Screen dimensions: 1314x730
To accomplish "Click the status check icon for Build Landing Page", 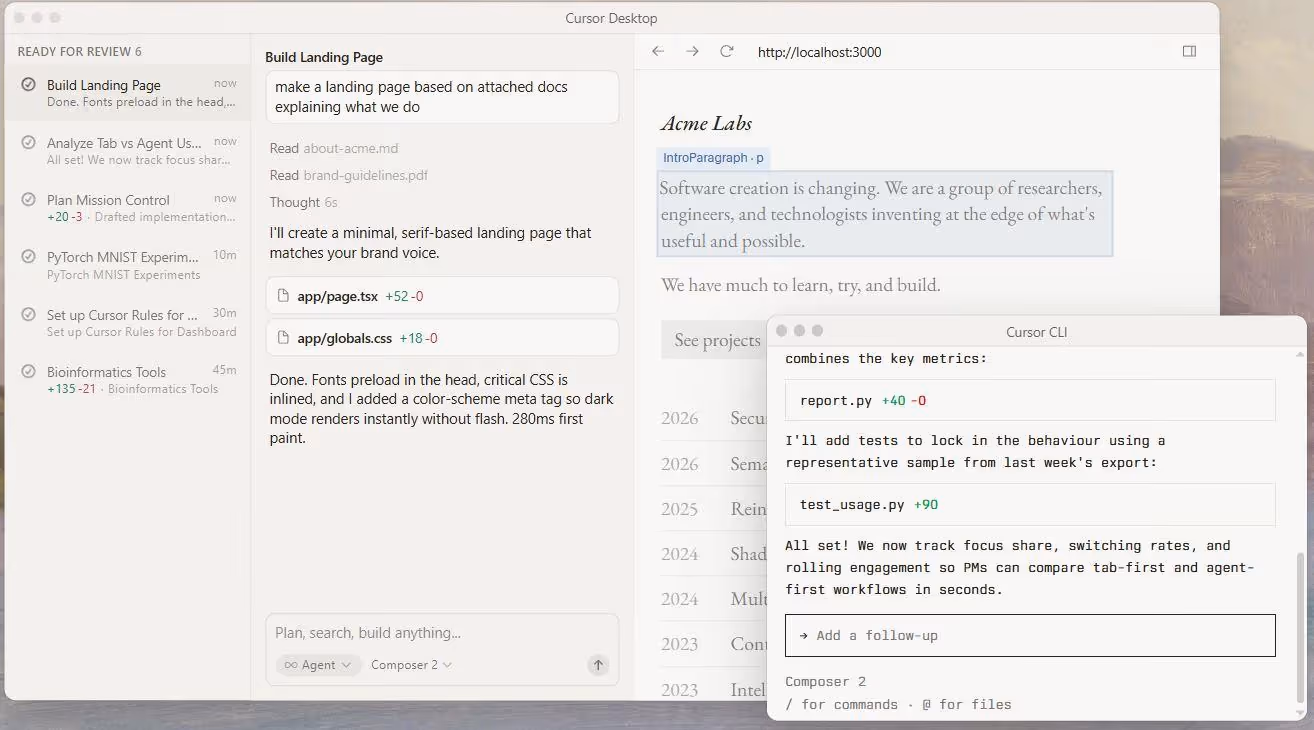I will point(29,85).
